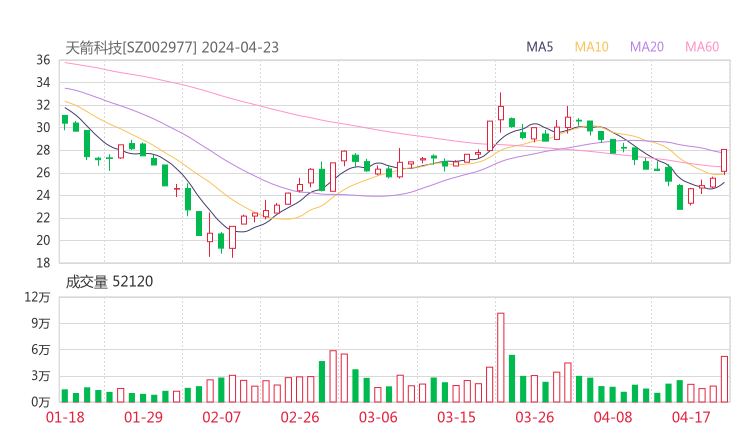This screenshot has height=440, width=740.
Task: Click the 01-18 date axis label
Action: coord(65,417)
